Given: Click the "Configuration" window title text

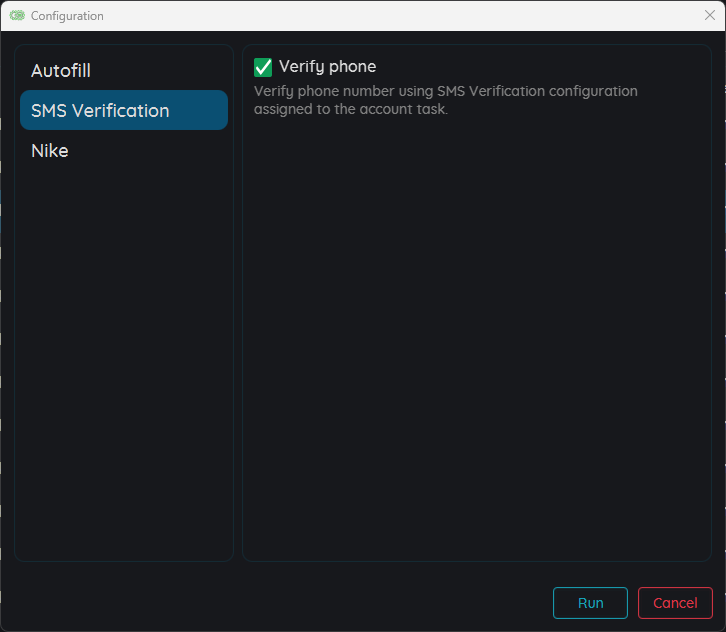Looking at the screenshot, I should [x=67, y=16].
